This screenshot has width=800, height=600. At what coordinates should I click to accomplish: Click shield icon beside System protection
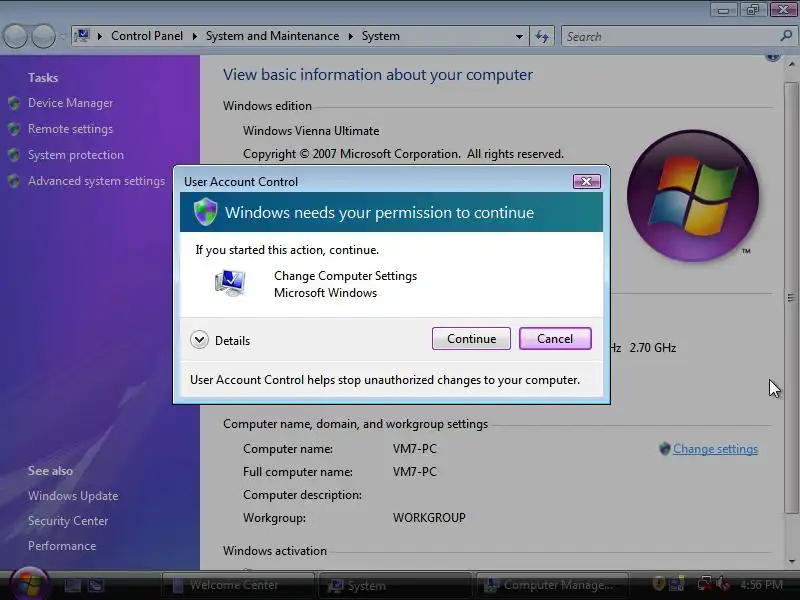pyautogui.click(x=14, y=155)
